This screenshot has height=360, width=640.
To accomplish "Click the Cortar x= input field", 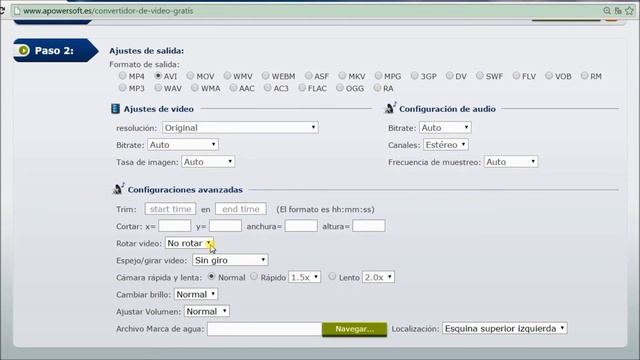I will 175,226.
